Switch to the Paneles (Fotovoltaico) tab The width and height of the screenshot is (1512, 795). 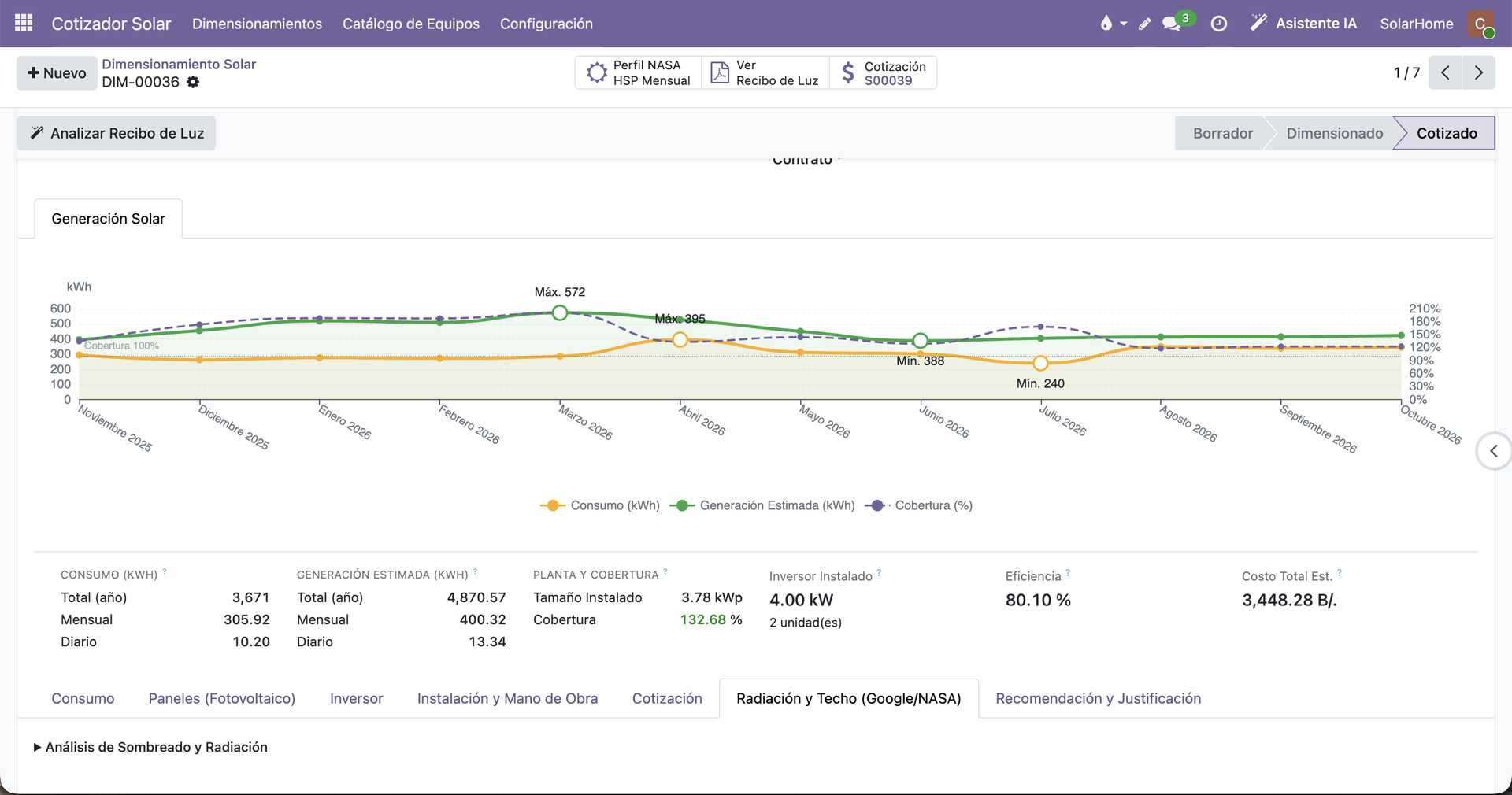[222, 698]
